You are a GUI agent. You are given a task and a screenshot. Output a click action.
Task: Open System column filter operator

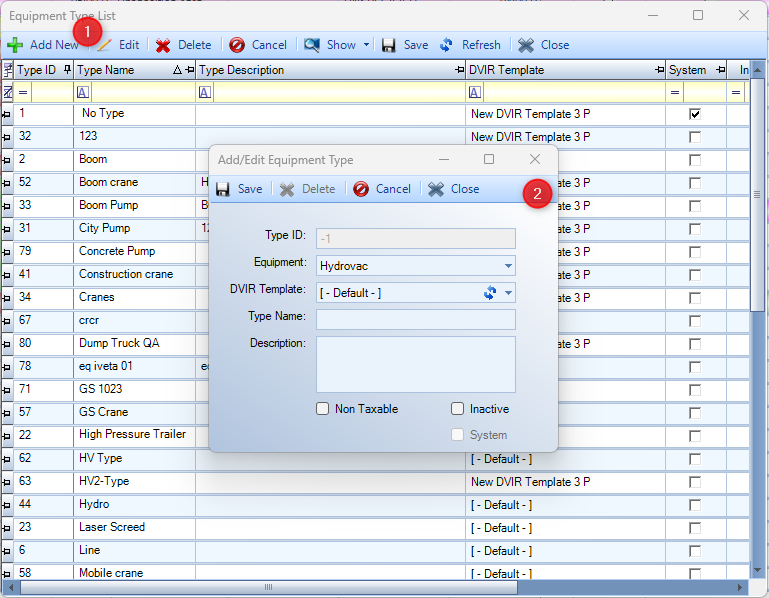[x=675, y=92]
